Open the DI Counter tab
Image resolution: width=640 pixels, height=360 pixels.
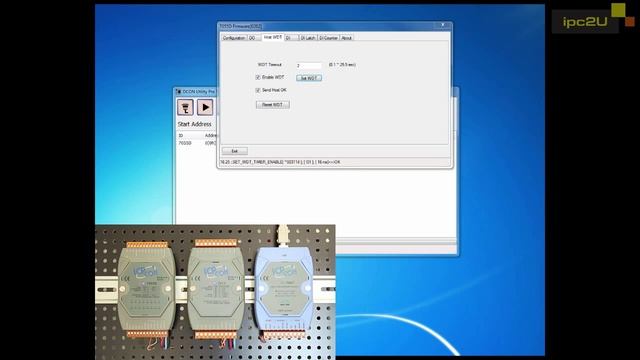[x=328, y=38]
